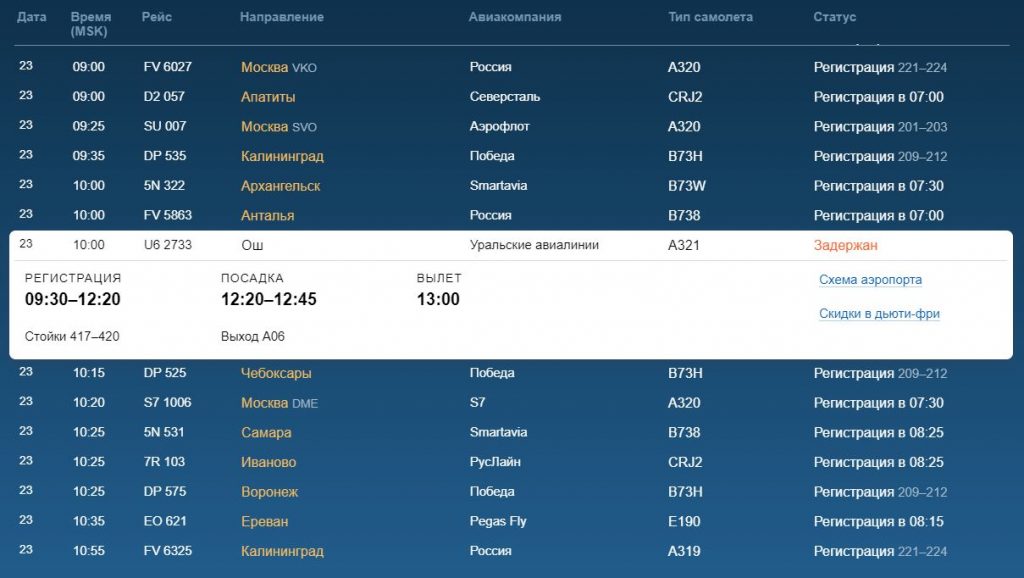The width and height of the screenshot is (1024, 578).
Task: Open the Воронеж destination link
Action: pos(269,492)
